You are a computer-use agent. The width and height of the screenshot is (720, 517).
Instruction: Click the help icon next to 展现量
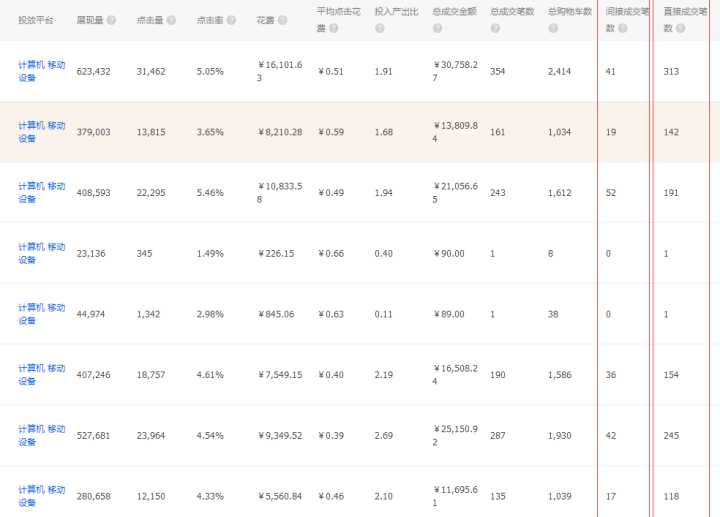[x=111, y=20]
